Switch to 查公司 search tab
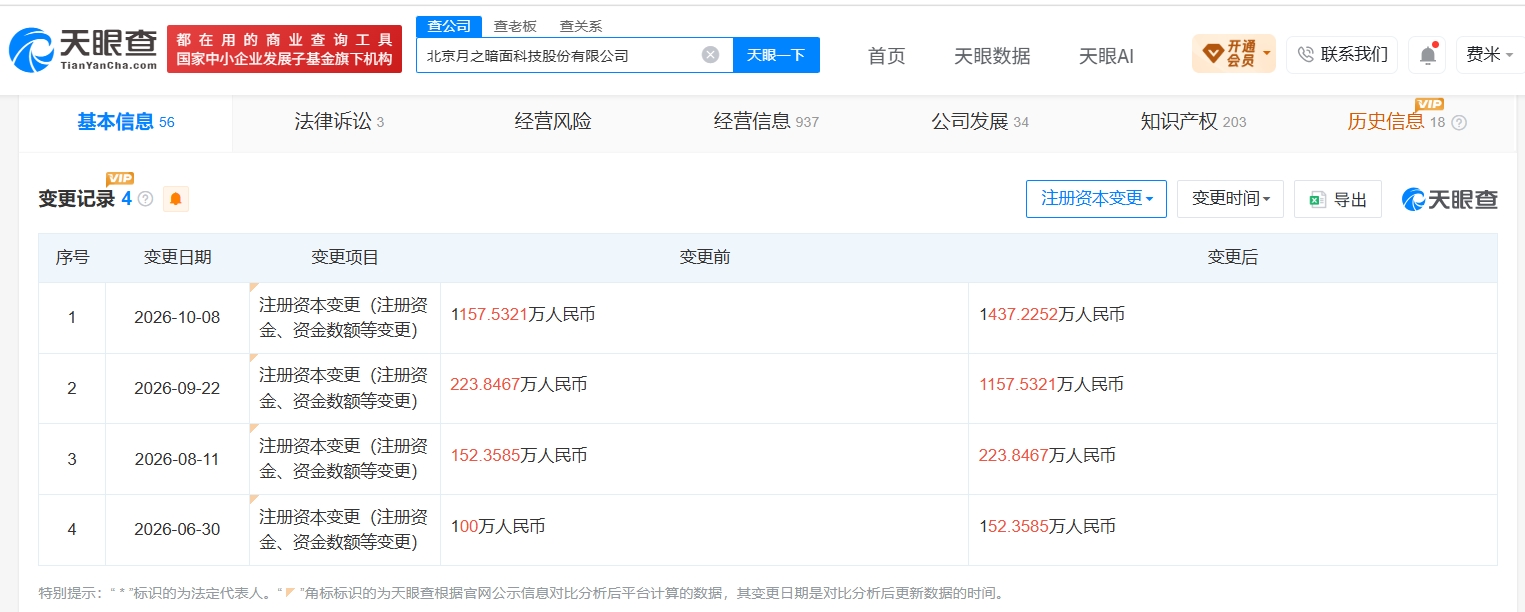 point(449,26)
